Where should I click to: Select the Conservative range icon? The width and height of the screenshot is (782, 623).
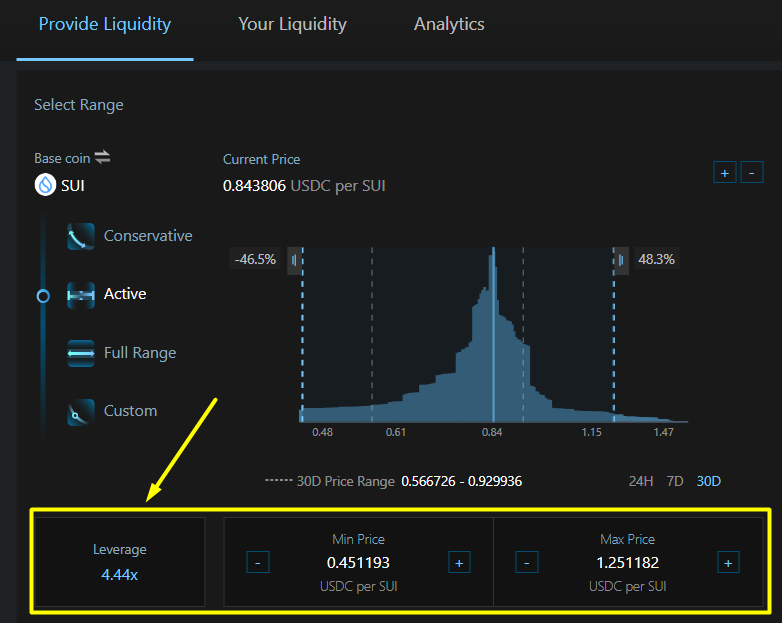click(x=81, y=236)
